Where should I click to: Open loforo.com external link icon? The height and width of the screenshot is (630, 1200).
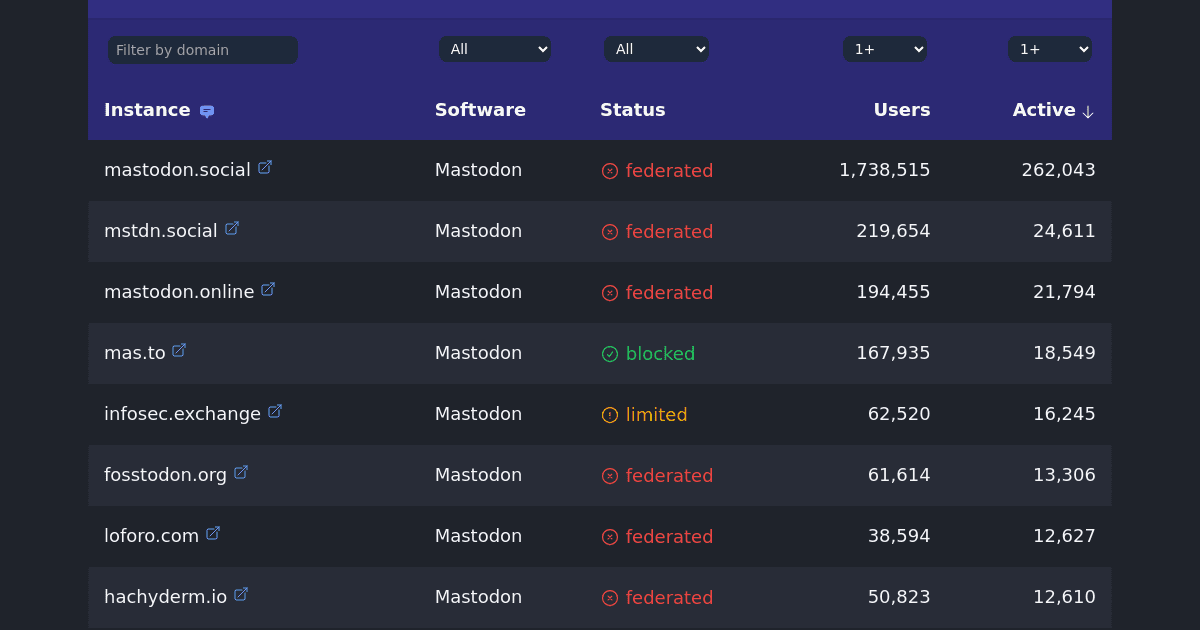tap(213, 534)
